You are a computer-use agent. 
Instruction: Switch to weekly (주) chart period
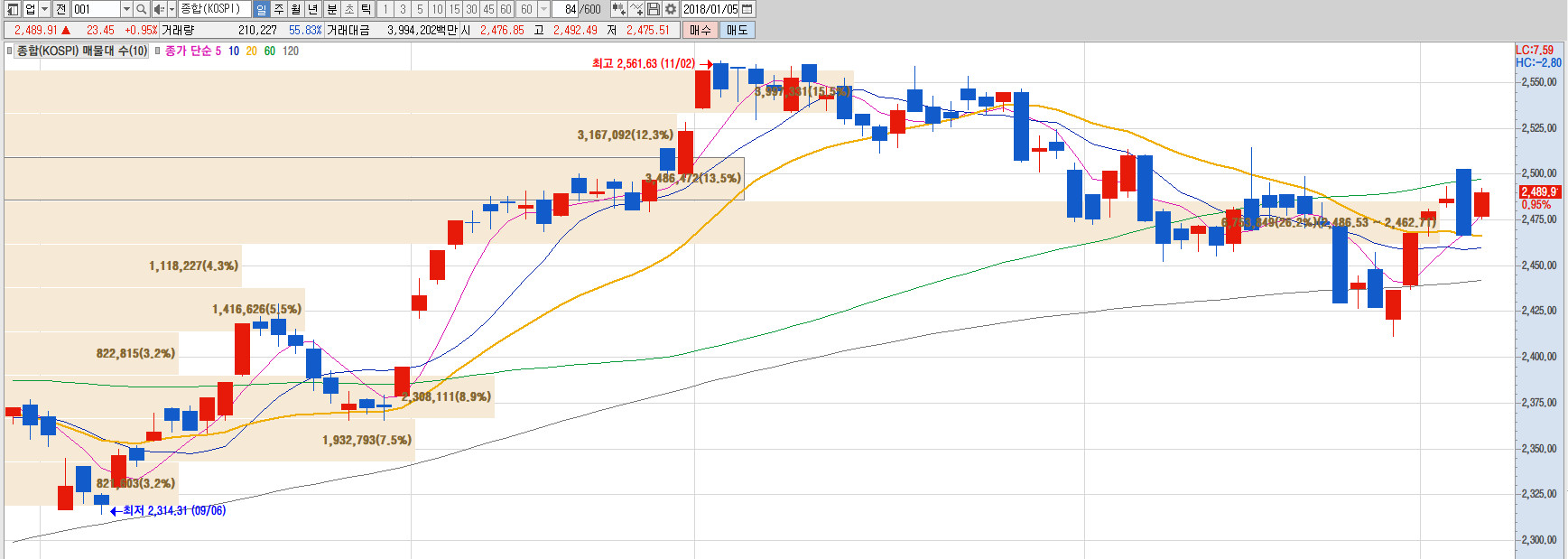tap(279, 9)
